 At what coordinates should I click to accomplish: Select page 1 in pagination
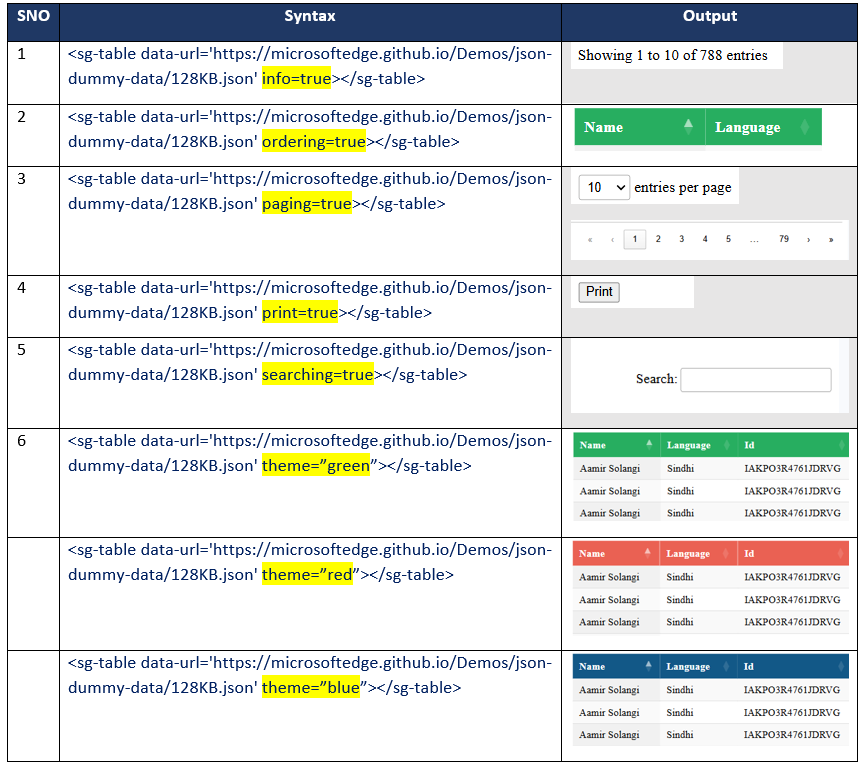tap(635, 239)
